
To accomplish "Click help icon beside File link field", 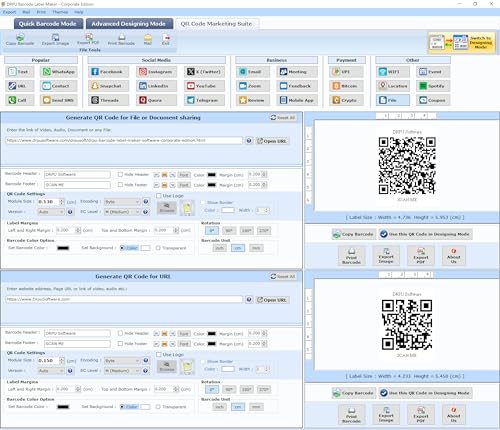I will pos(249,141).
